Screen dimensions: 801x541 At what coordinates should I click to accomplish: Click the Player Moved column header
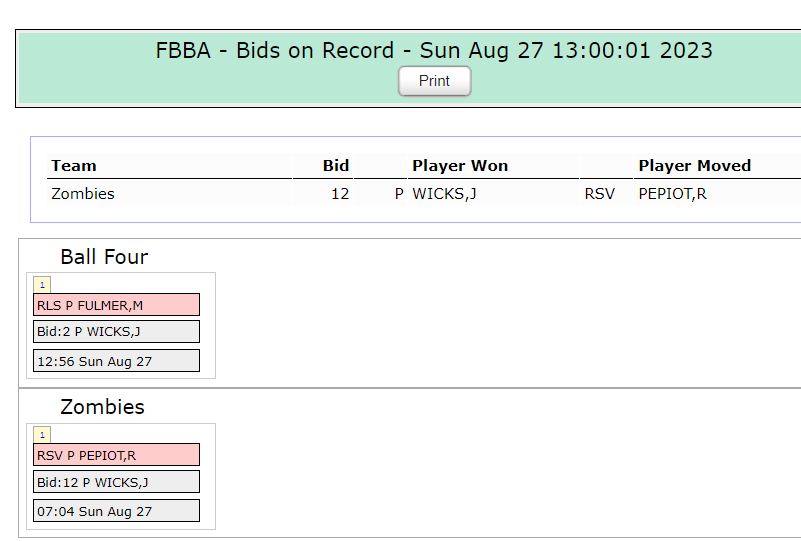click(694, 166)
